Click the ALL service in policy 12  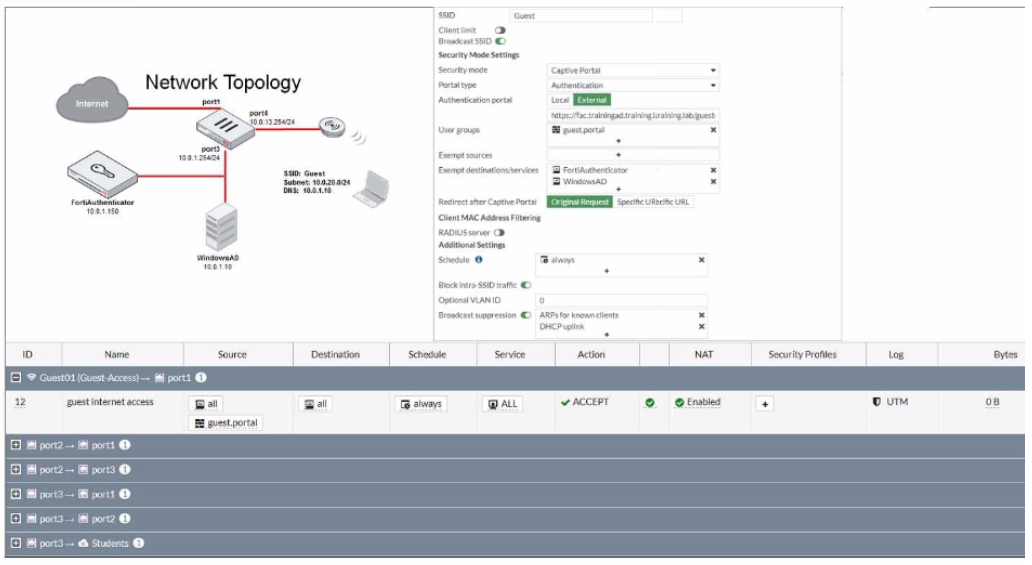click(x=503, y=404)
